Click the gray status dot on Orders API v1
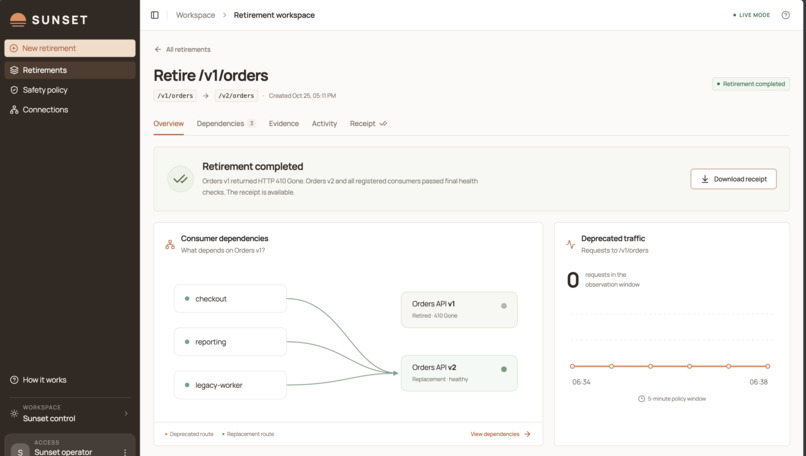Viewport: 806px width, 456px height. (x=504, y=306)
